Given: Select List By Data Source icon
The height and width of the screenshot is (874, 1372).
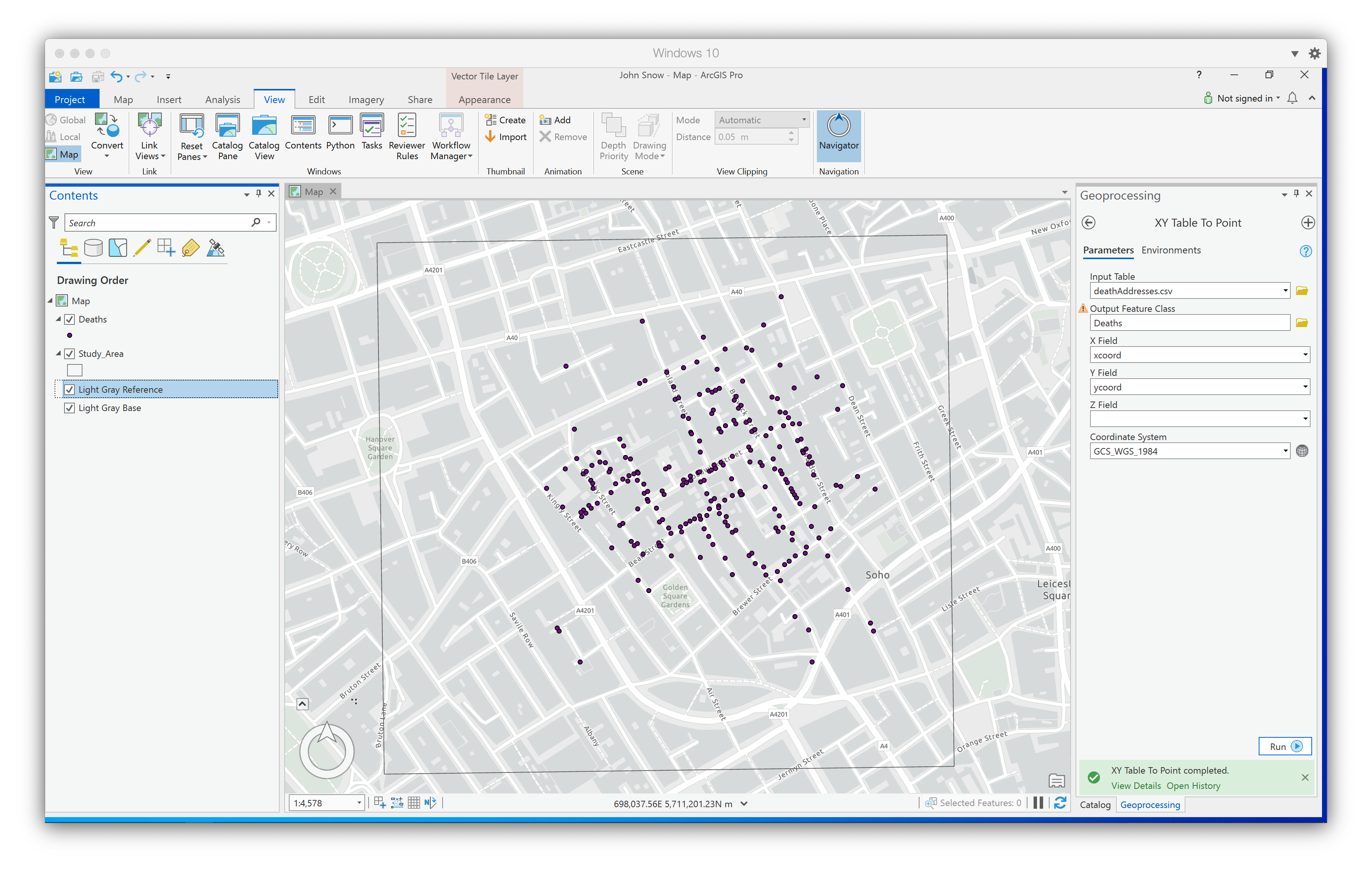Looking at the screenshot, I should 93,248.
